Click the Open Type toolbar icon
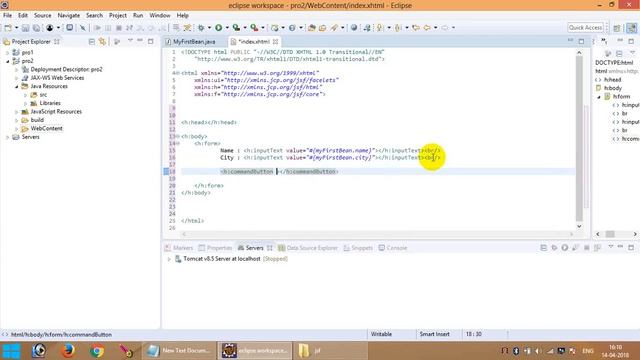640x360 pixels. 312,28
